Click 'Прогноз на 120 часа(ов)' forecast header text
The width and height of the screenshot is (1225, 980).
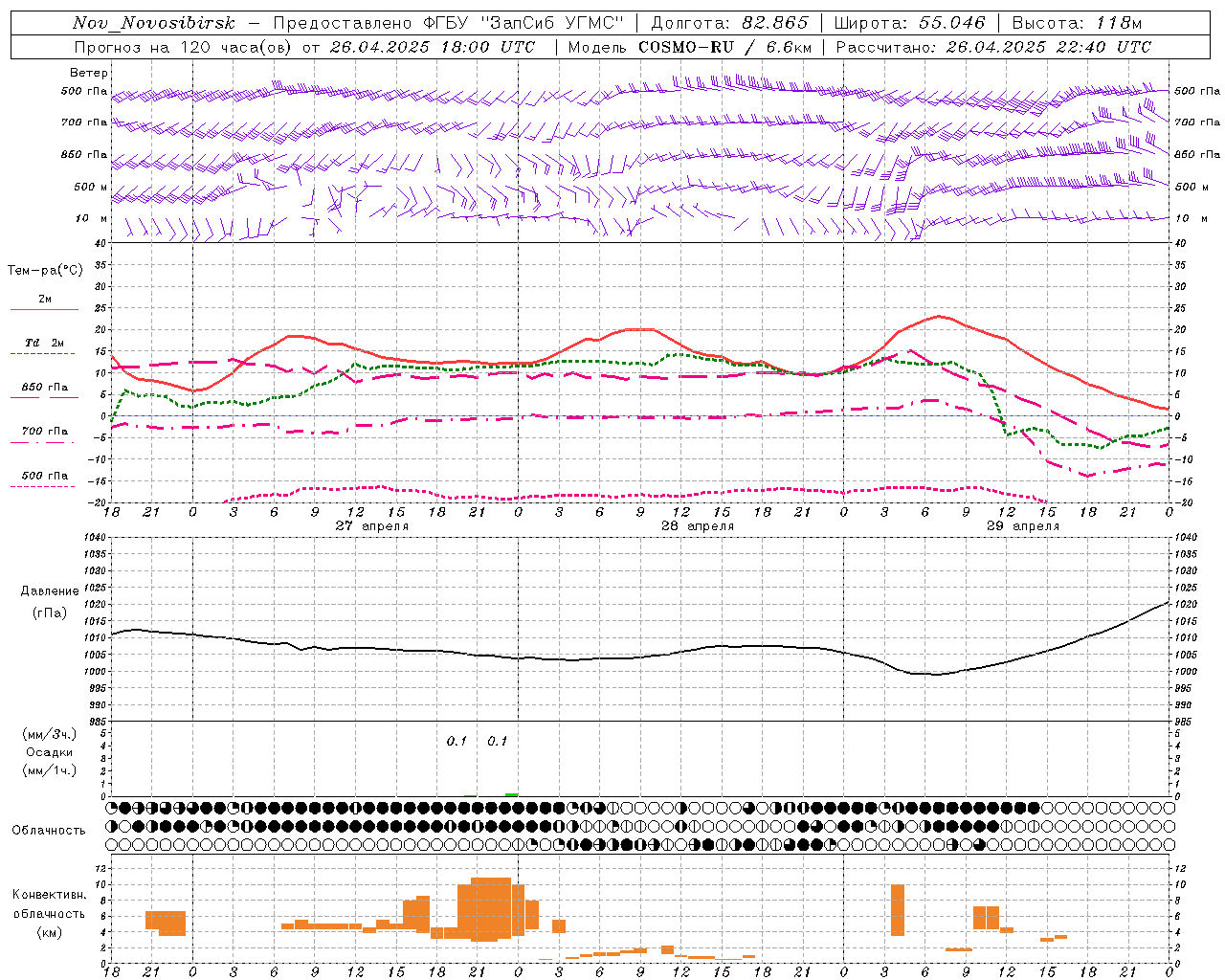coord(185,47)
